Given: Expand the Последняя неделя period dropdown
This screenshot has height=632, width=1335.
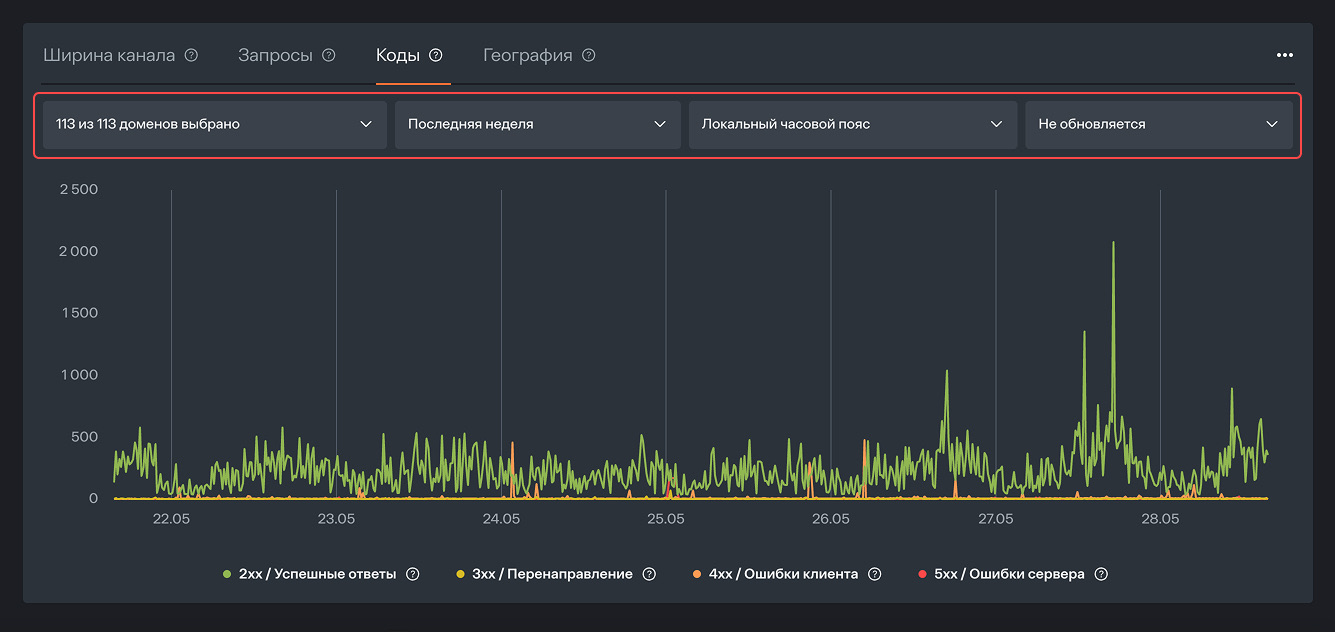Looking at the screenshot, I should tap(537, 125).
